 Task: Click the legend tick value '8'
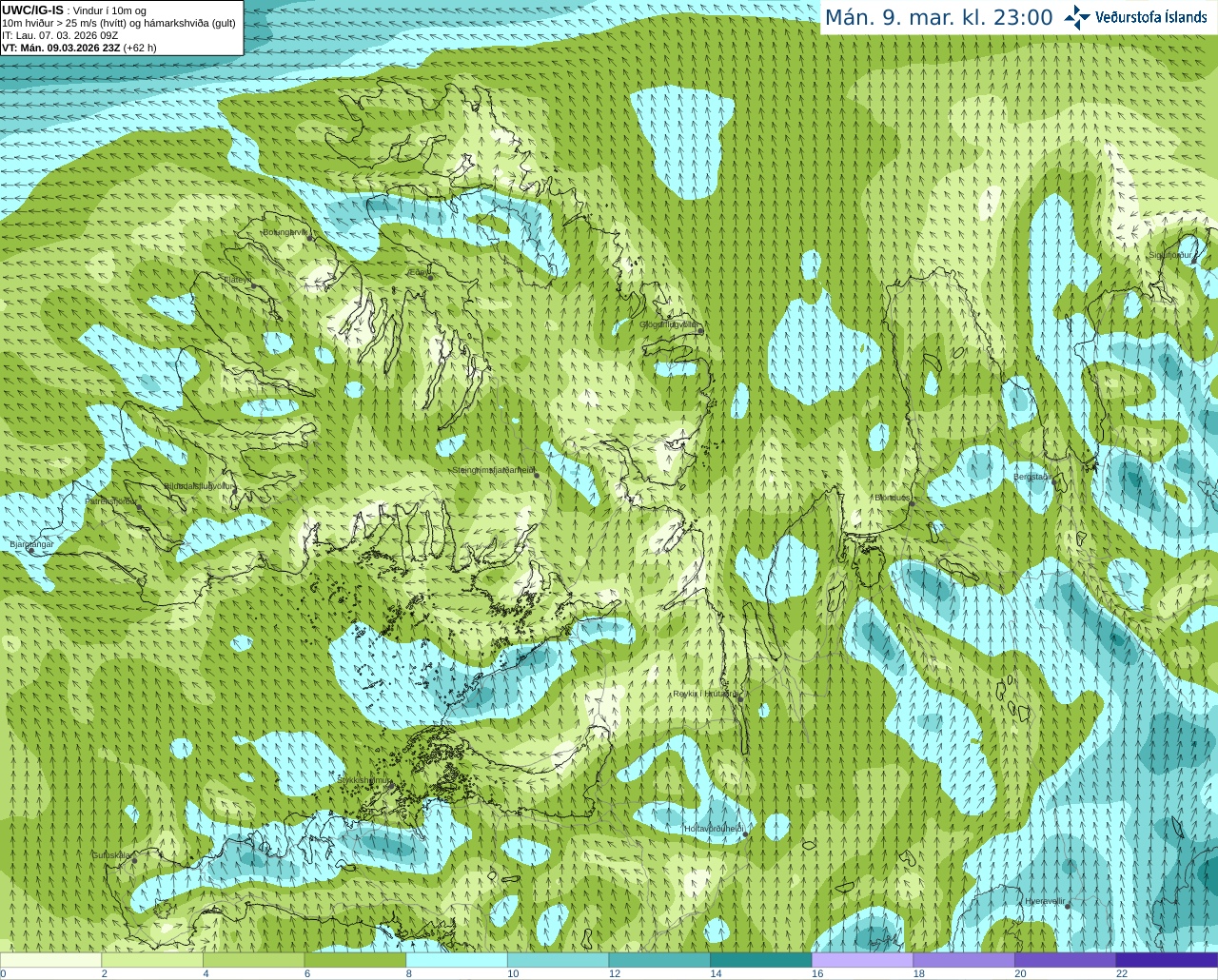click(408, 973)
